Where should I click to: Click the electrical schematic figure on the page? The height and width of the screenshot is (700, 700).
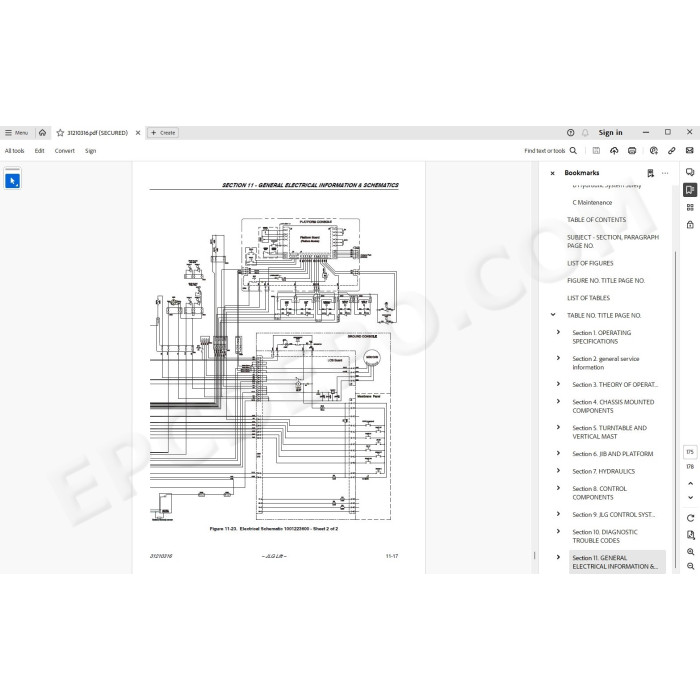pyautogui.click(x=273, y=369)
